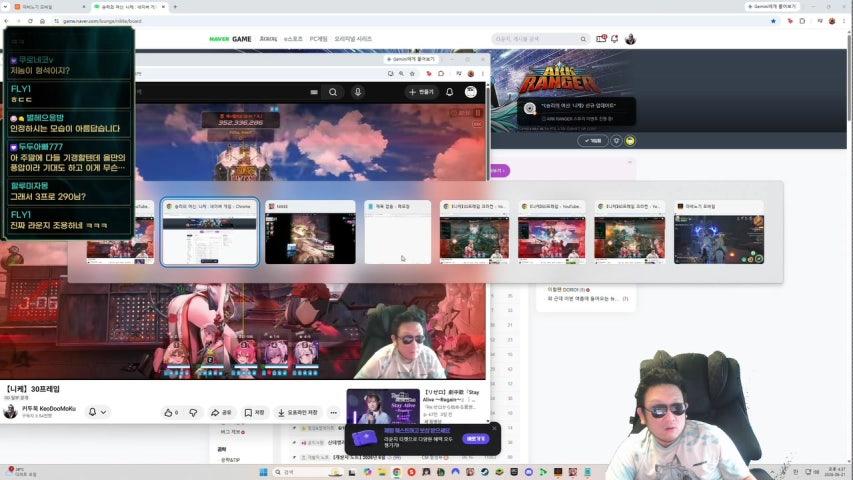Click the Naver Game search magnifier icon
853x480 pixels.
pyautogui.click(x=583, y=39)
